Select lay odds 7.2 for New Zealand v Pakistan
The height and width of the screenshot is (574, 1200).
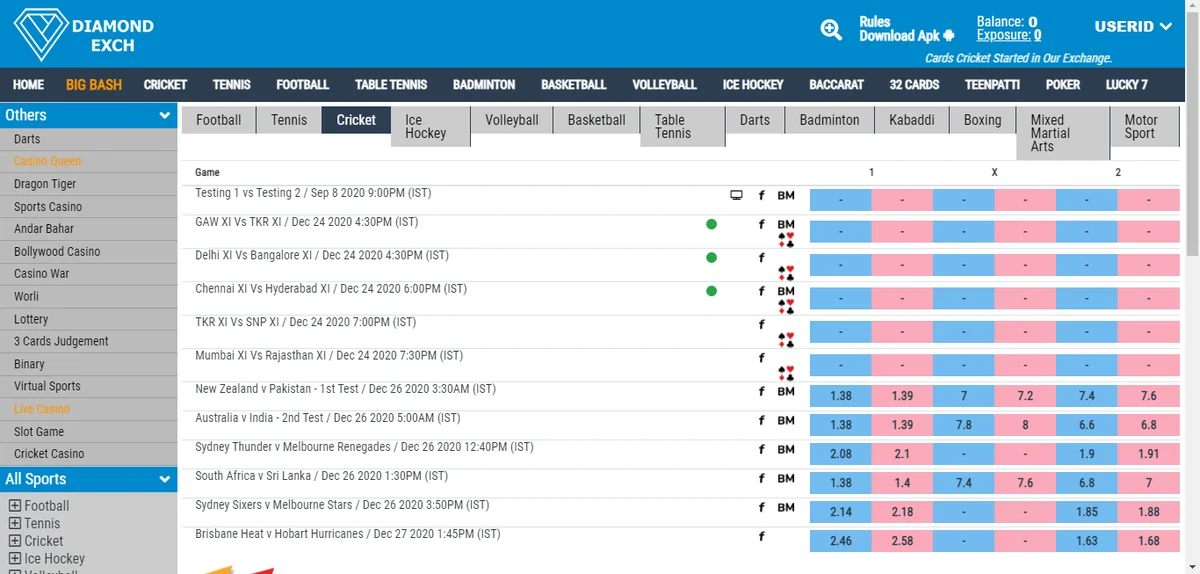[x=1025, y=396]
